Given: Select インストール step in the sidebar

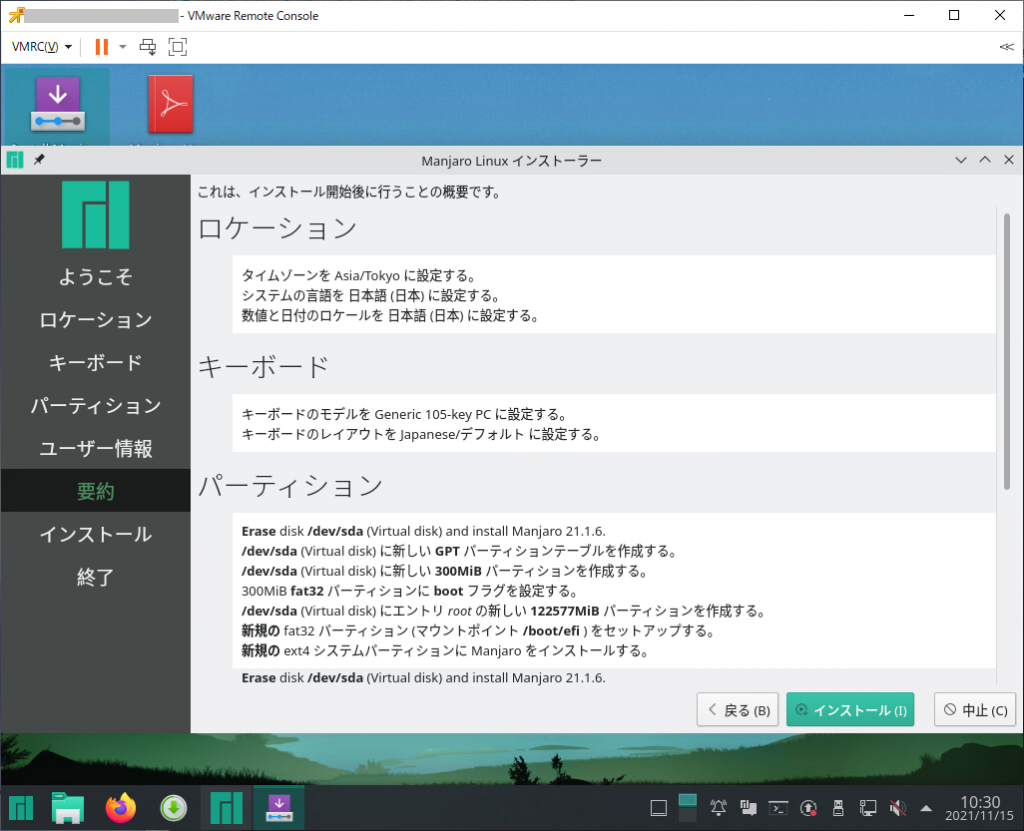Looking at the screenshot, I should tap(95, 534).
